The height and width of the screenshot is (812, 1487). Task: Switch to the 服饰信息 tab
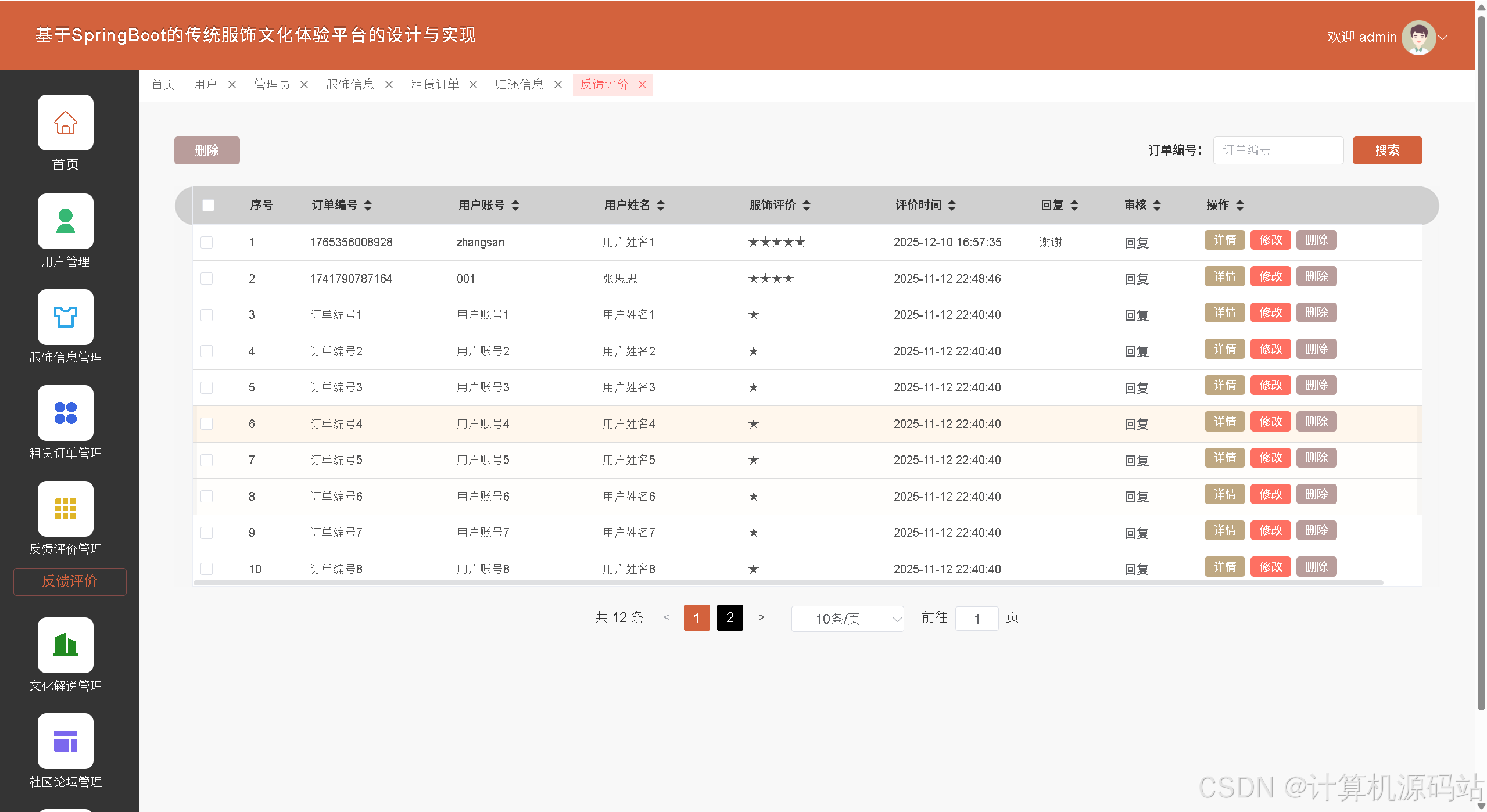[x=350, y=85]
